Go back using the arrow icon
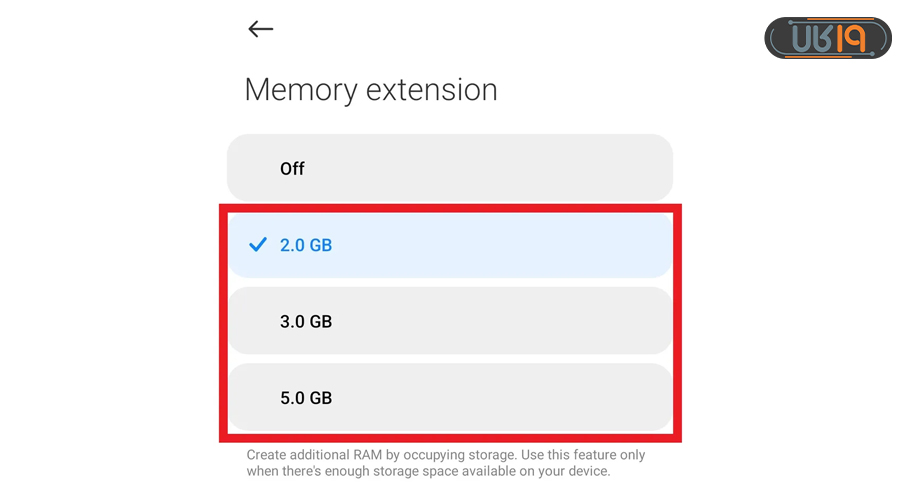This screenshot has width=900, height=500. (261, 29)
